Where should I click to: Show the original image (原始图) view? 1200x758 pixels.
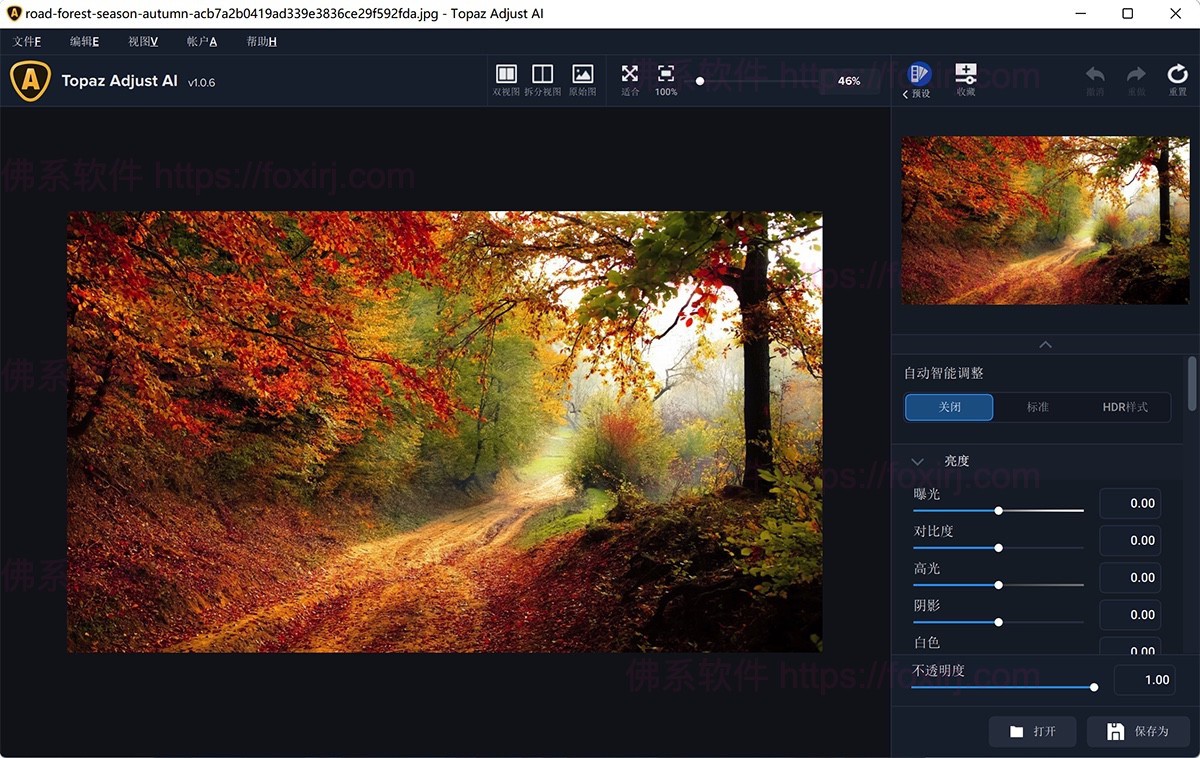582,75
